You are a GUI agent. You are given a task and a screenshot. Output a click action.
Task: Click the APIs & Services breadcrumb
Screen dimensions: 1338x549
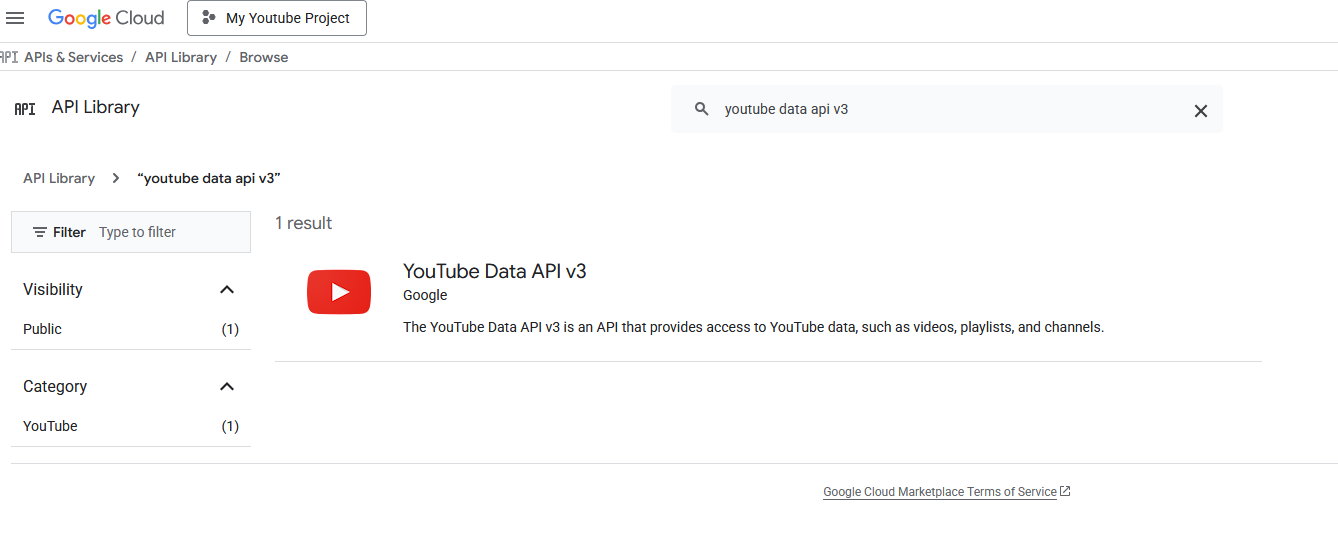point(73,57)
